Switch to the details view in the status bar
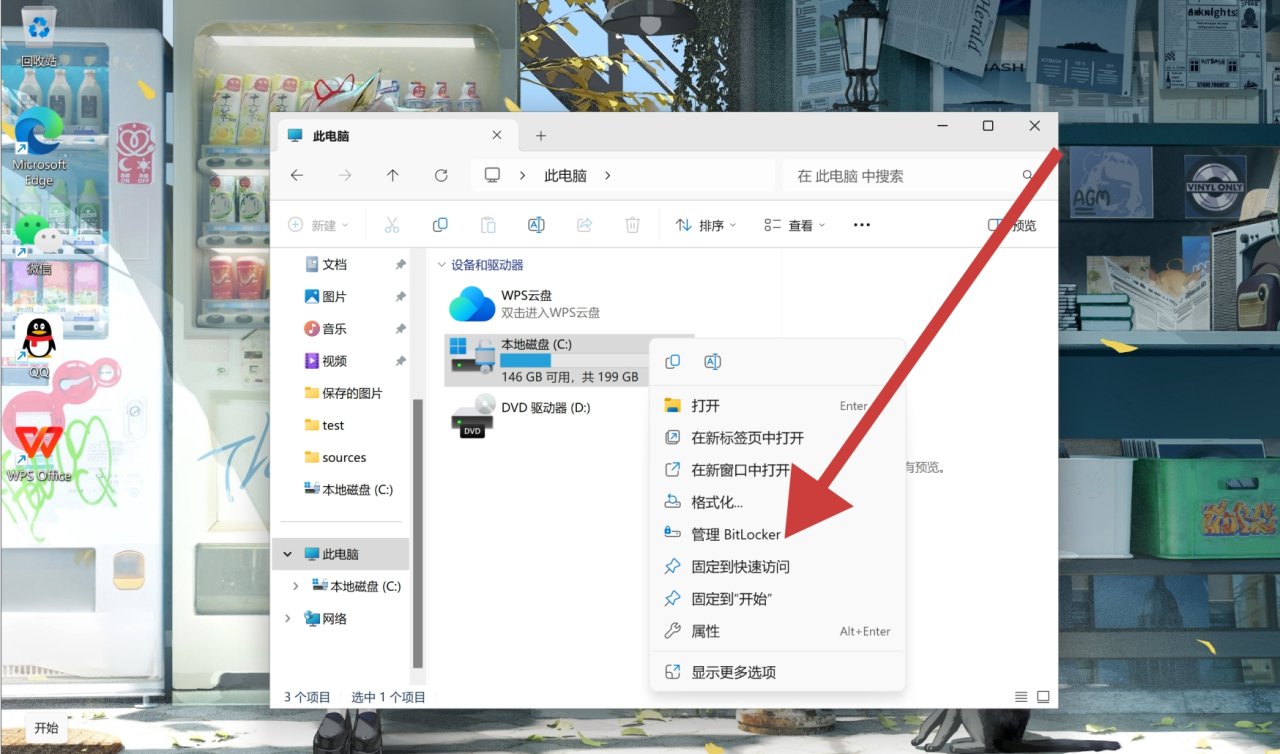The height and width of the screenshot is (754, 1280). tap(1021, 697)
